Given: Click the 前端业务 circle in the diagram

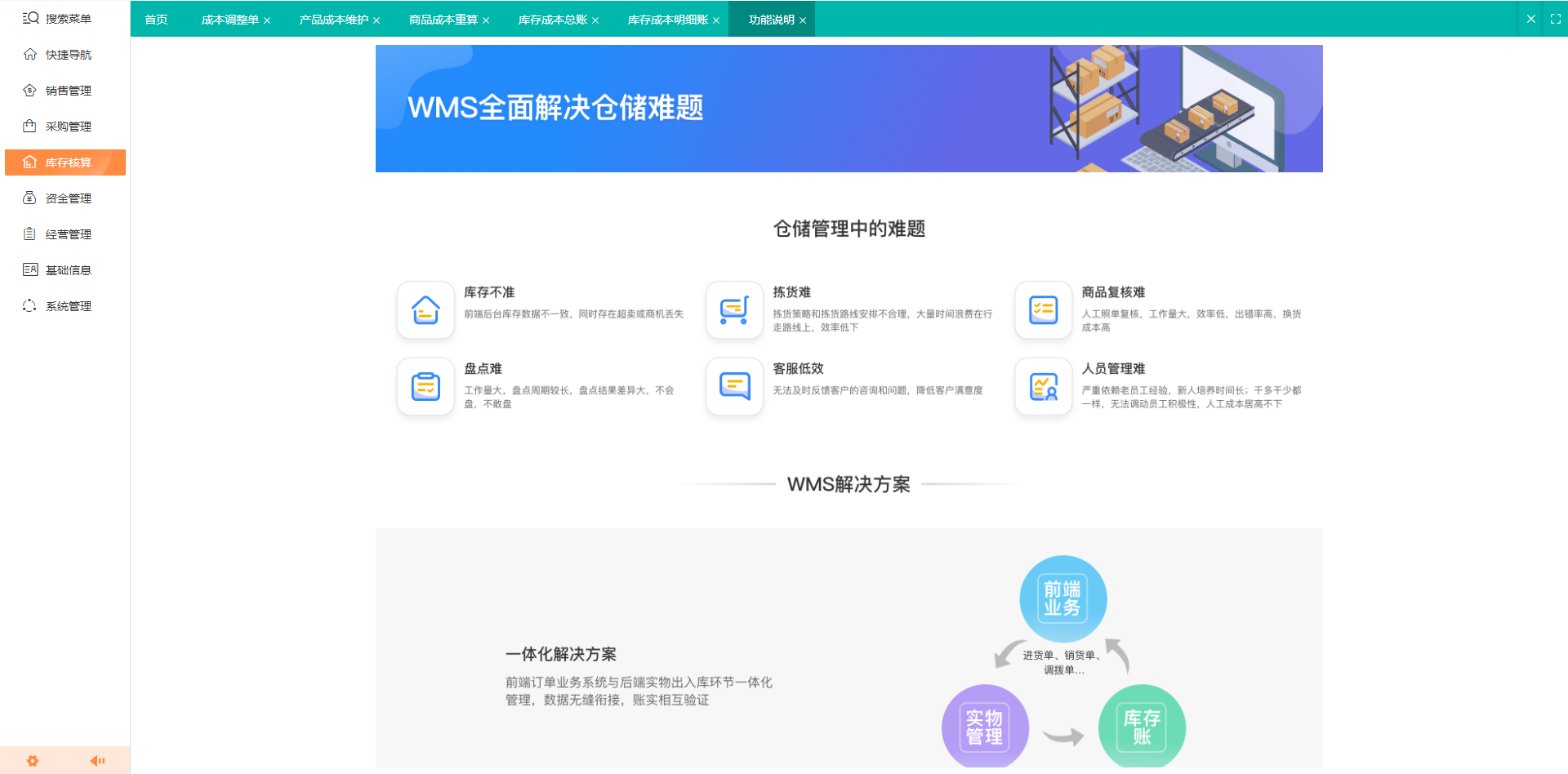Looking at the screenshot, I should click(1062, 598).
